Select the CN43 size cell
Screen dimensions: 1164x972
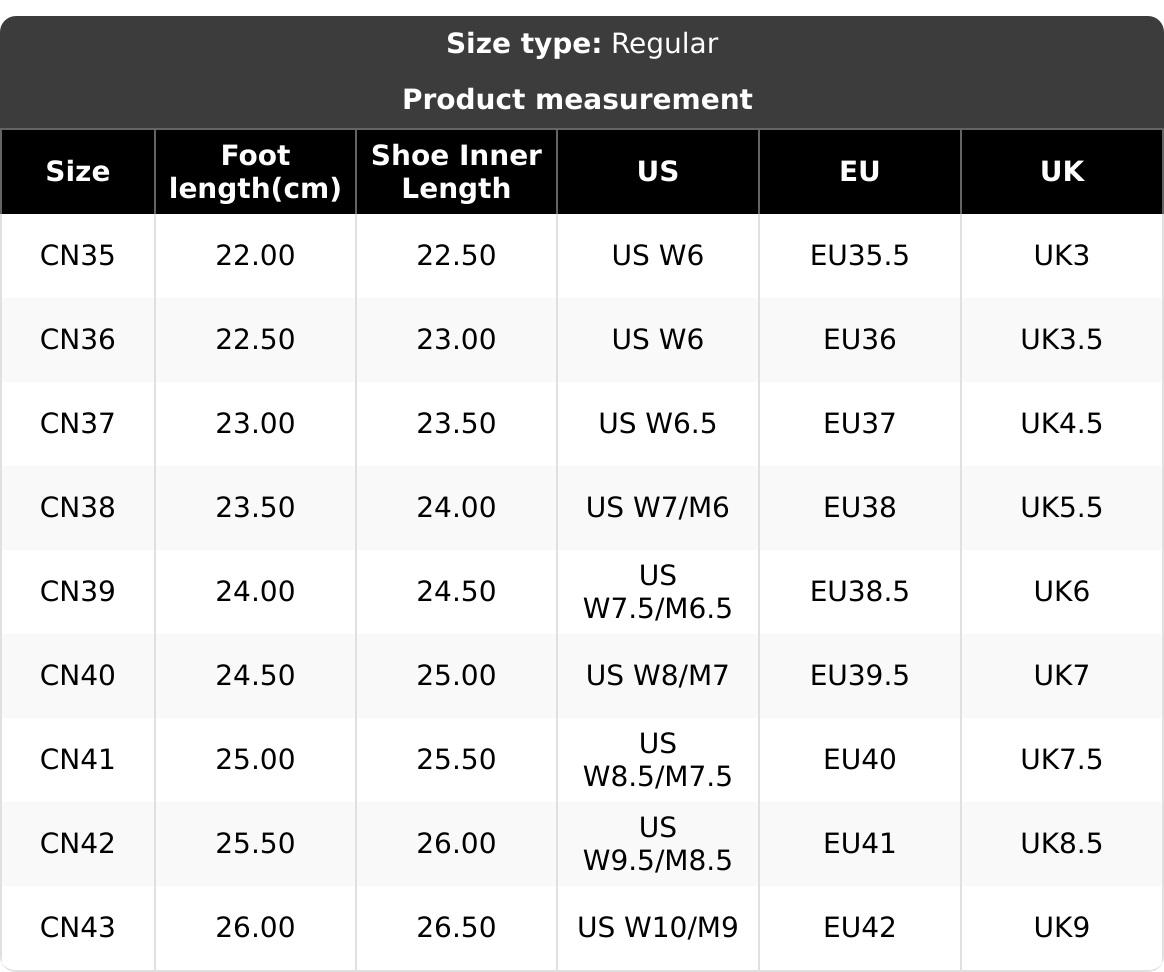pyautogui.click(x=77, y=928)
